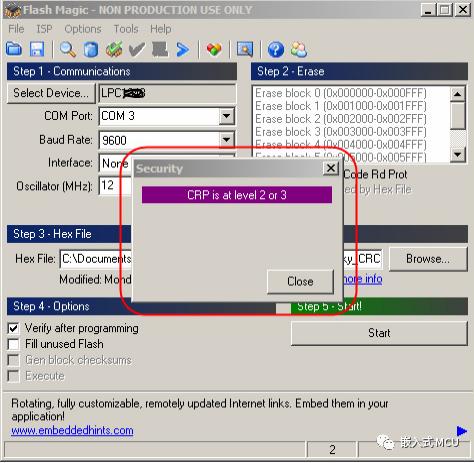Image resolution: width=474 pixels, height=463 pixels.
Task: Click the Browse button
Action: 428,259
